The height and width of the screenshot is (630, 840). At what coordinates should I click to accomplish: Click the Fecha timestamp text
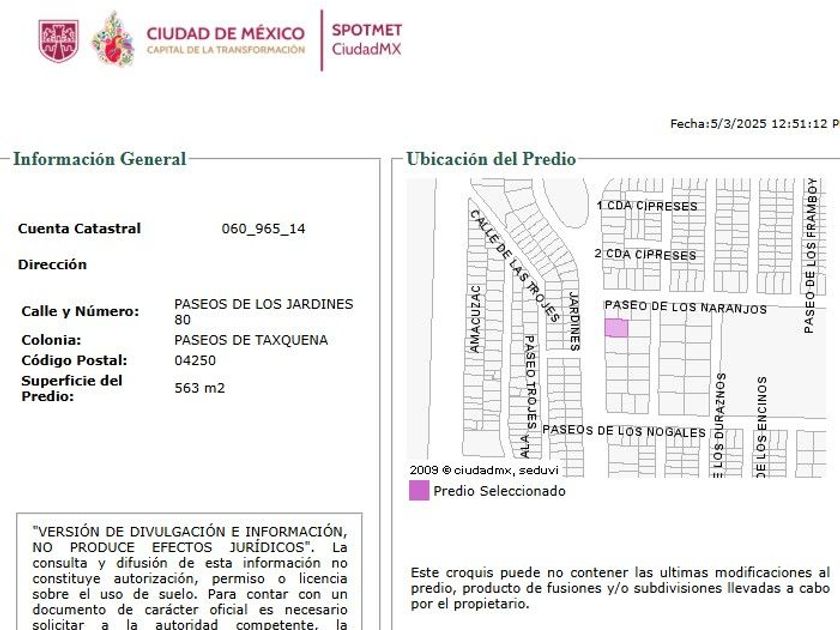tap(754, 124)
